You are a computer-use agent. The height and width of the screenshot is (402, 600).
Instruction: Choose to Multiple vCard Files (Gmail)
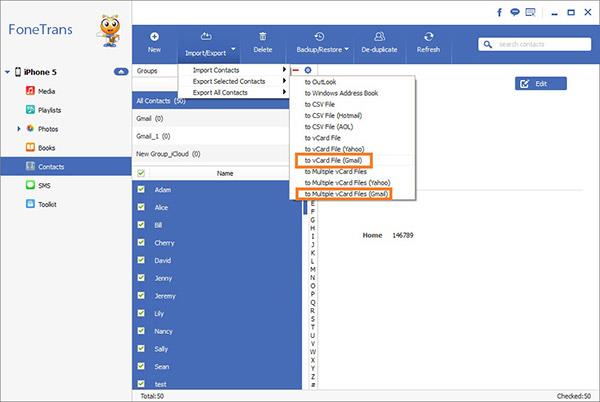click(344, 194)
